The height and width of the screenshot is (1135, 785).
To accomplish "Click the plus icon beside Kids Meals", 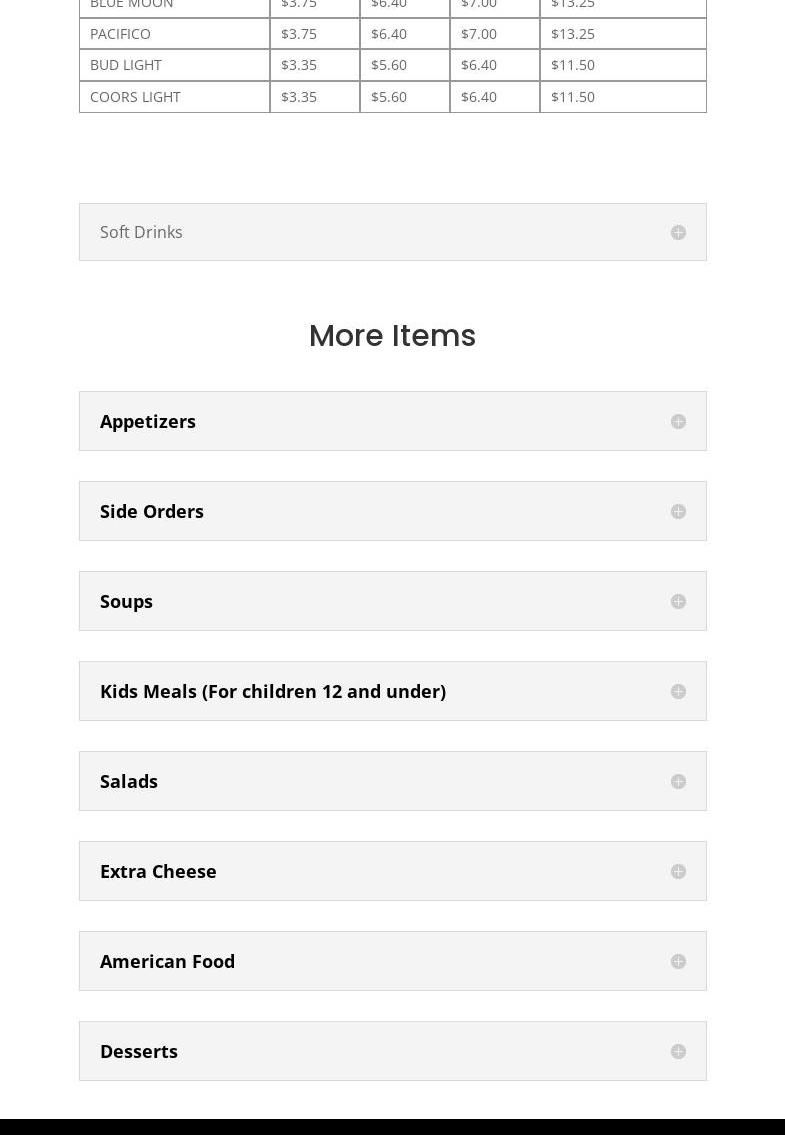I will point(678,692).
